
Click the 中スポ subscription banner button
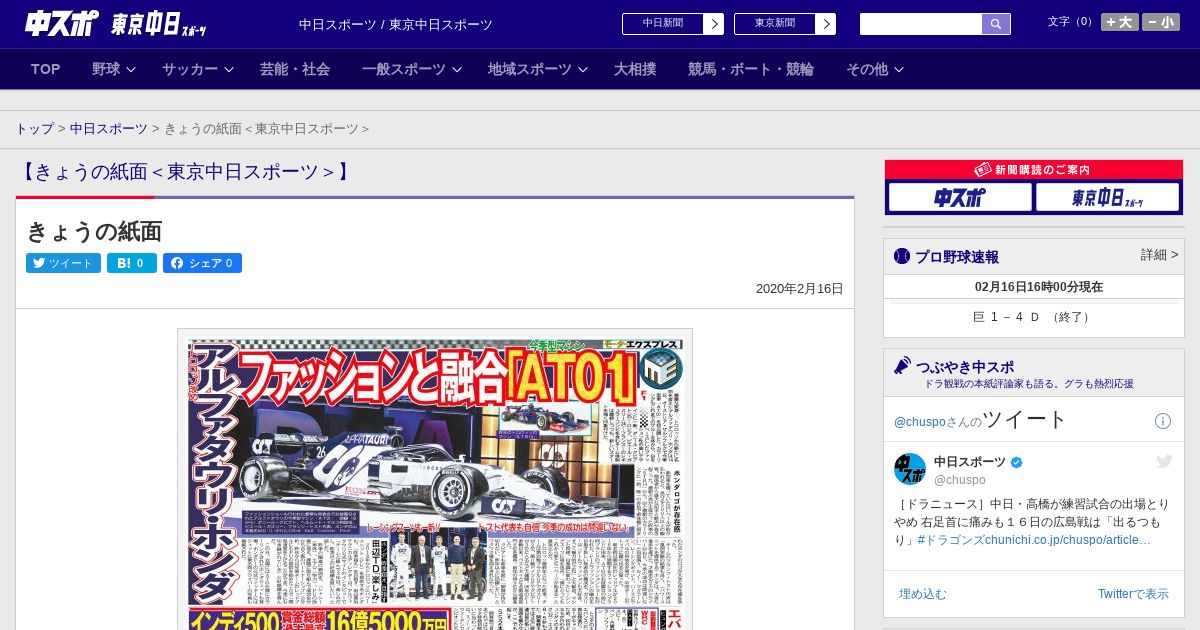pyautogui.click(x=960, y=197)
